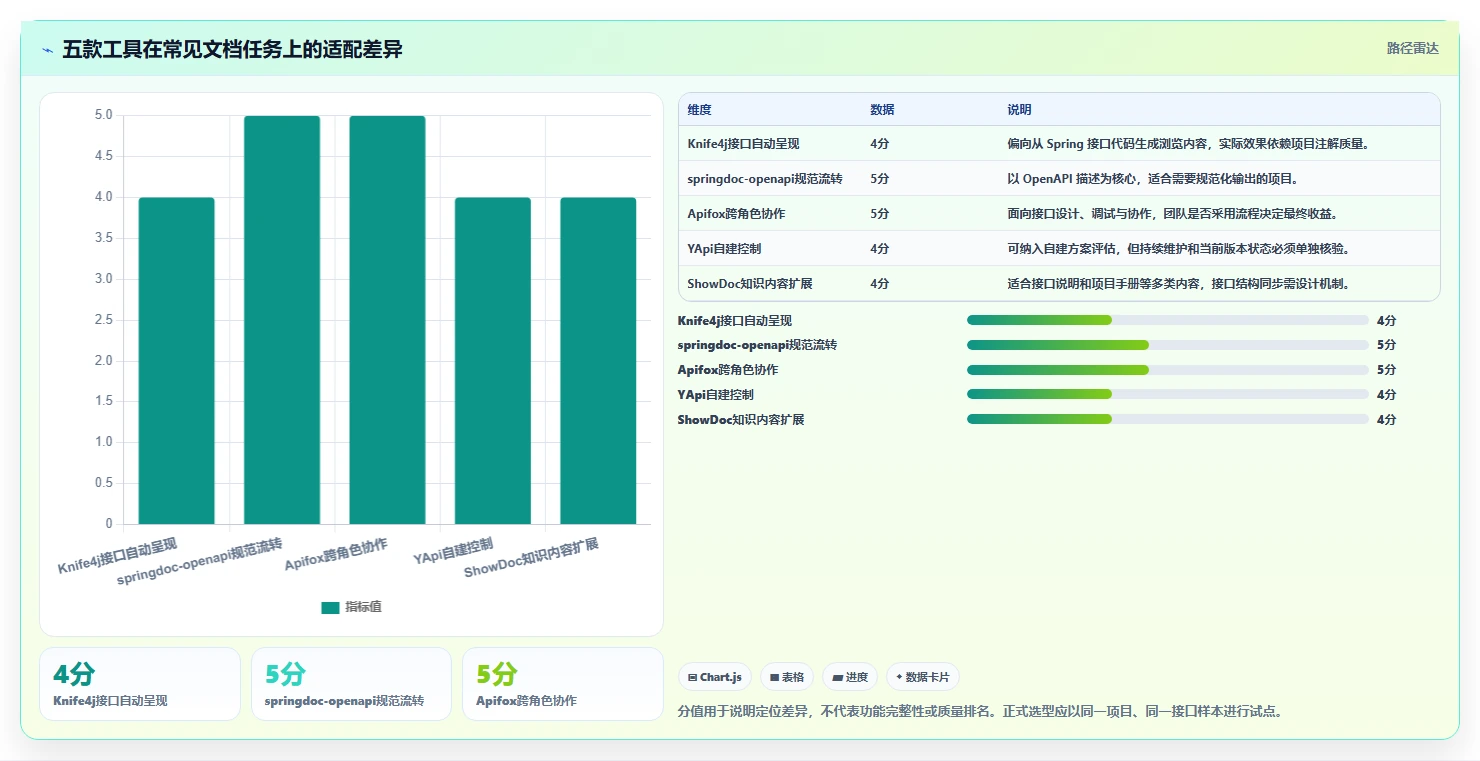This screenshot has width=1480, height=761.
Task: Click the ShowDoc知识内容扩展 progress bar
Action: point(1168,419)
